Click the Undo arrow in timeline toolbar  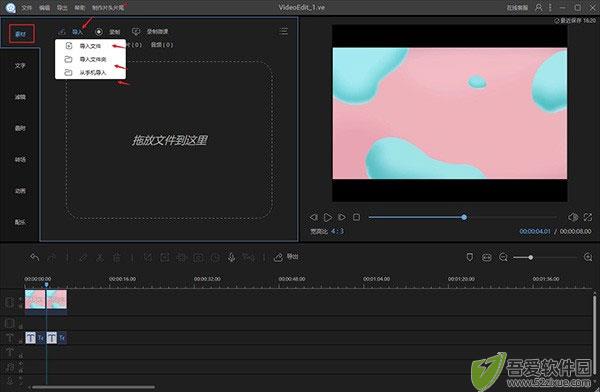[x=35, y=257]
